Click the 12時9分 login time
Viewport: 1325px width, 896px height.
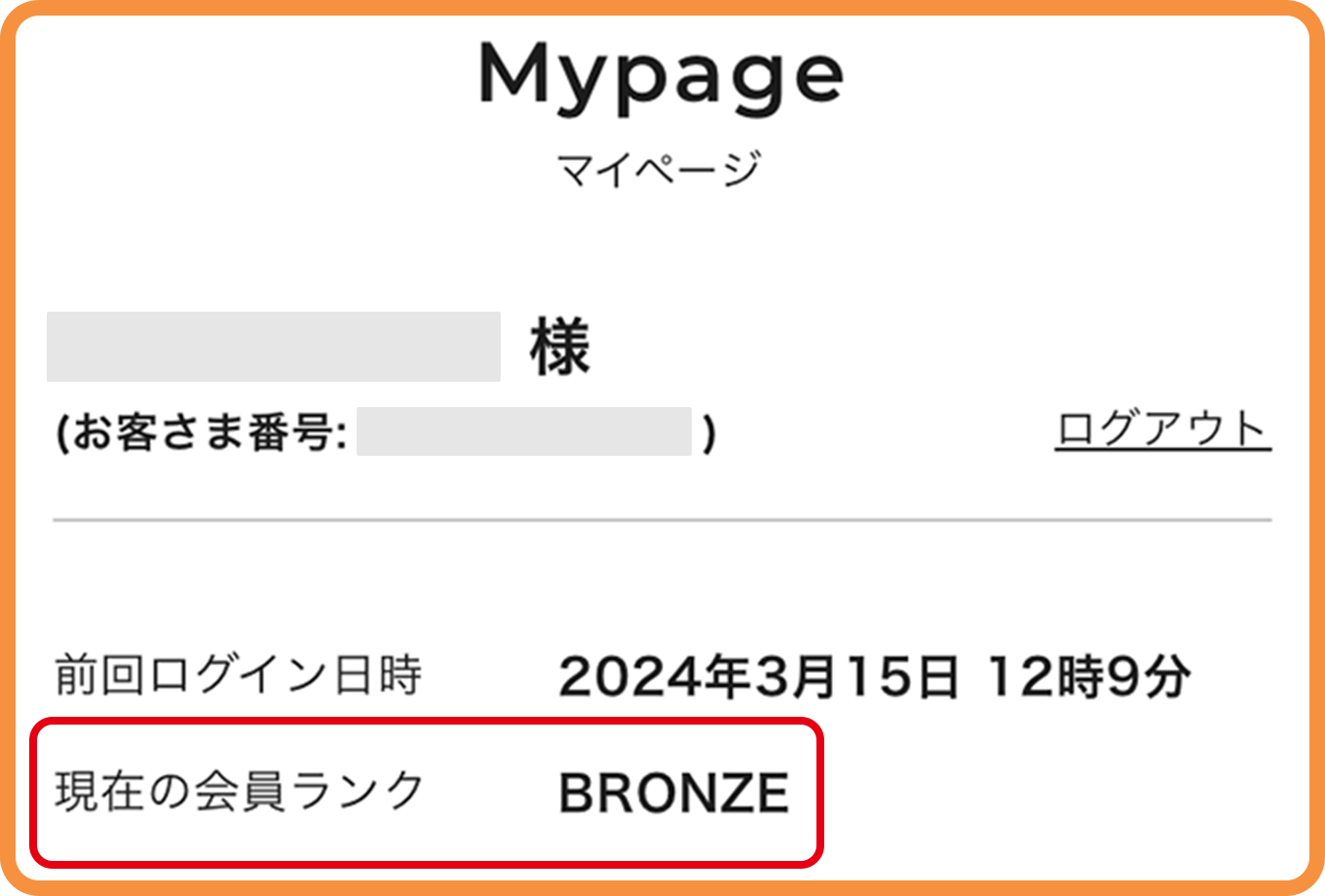click(1088, 676)
